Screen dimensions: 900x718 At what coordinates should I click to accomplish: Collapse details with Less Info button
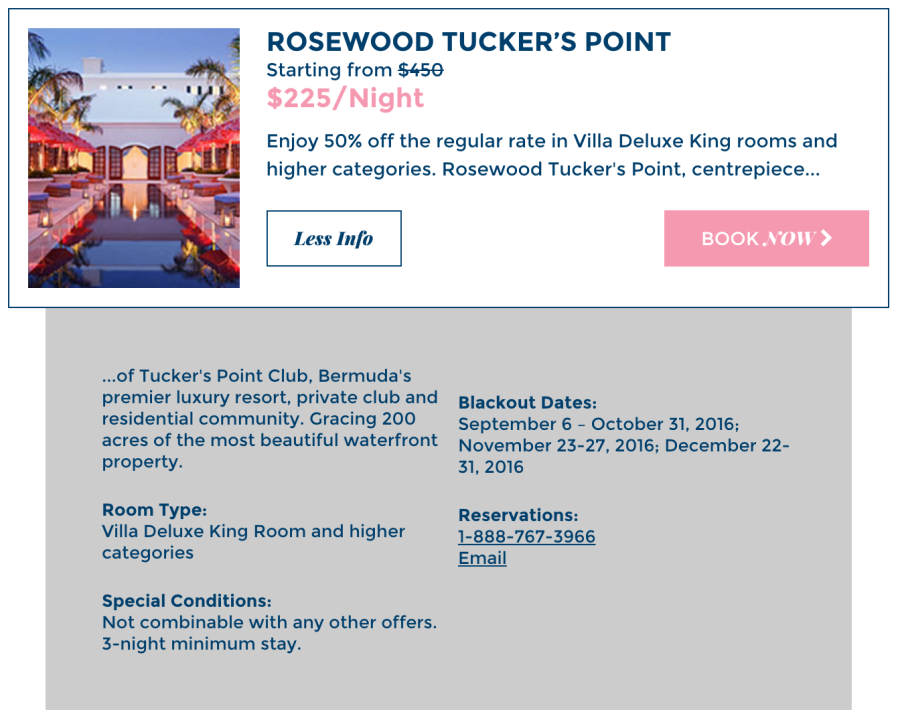click(x=333, y=238)
